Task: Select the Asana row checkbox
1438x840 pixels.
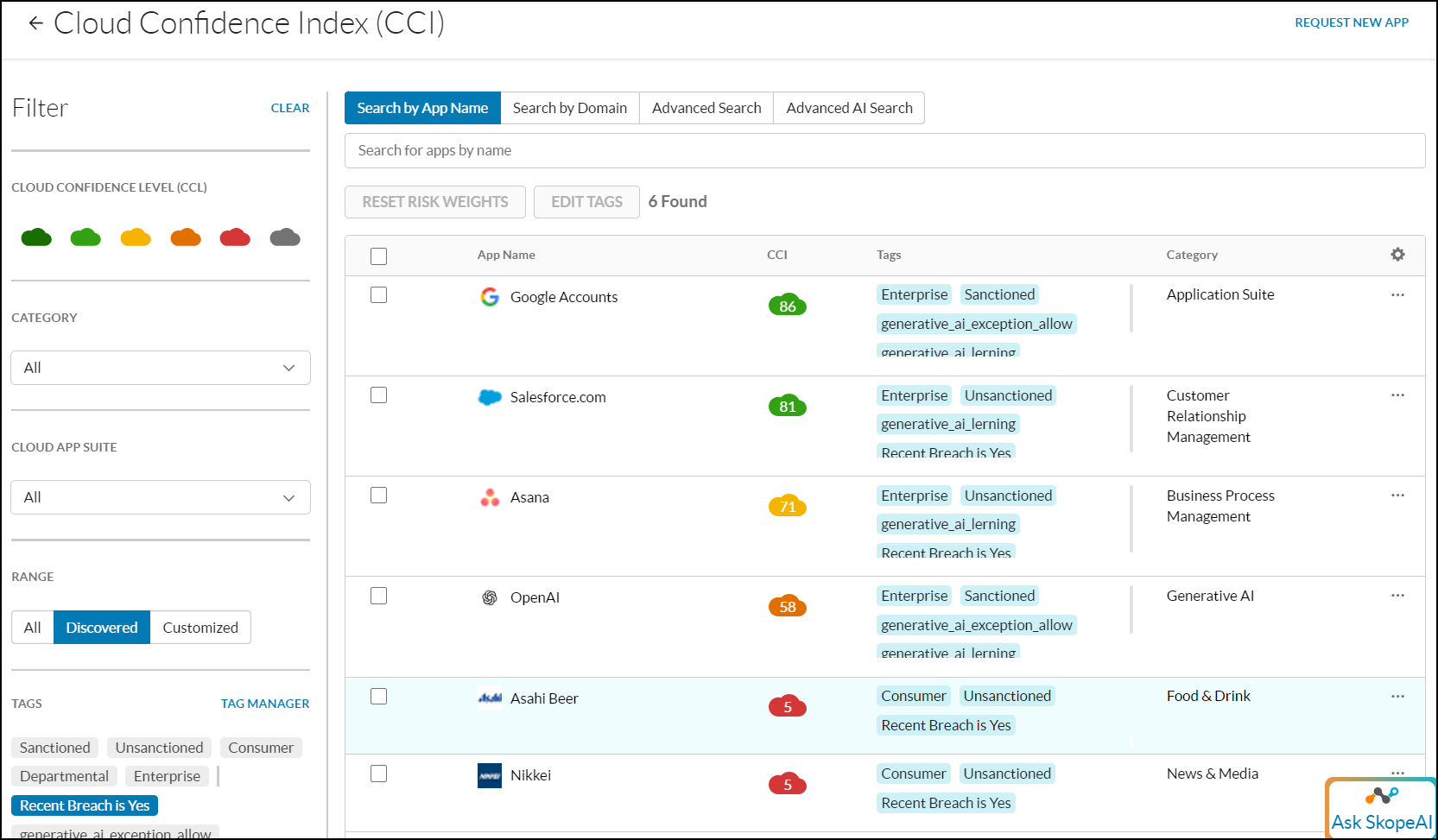Action: click(378, 496)
